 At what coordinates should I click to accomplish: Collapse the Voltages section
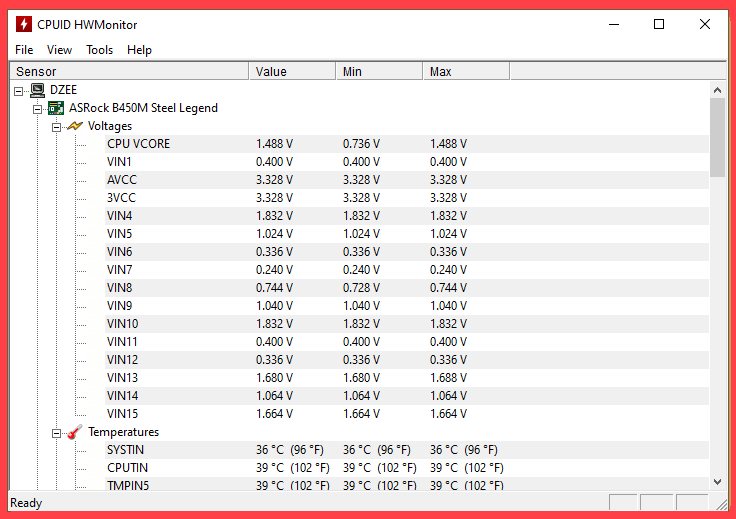56,127
